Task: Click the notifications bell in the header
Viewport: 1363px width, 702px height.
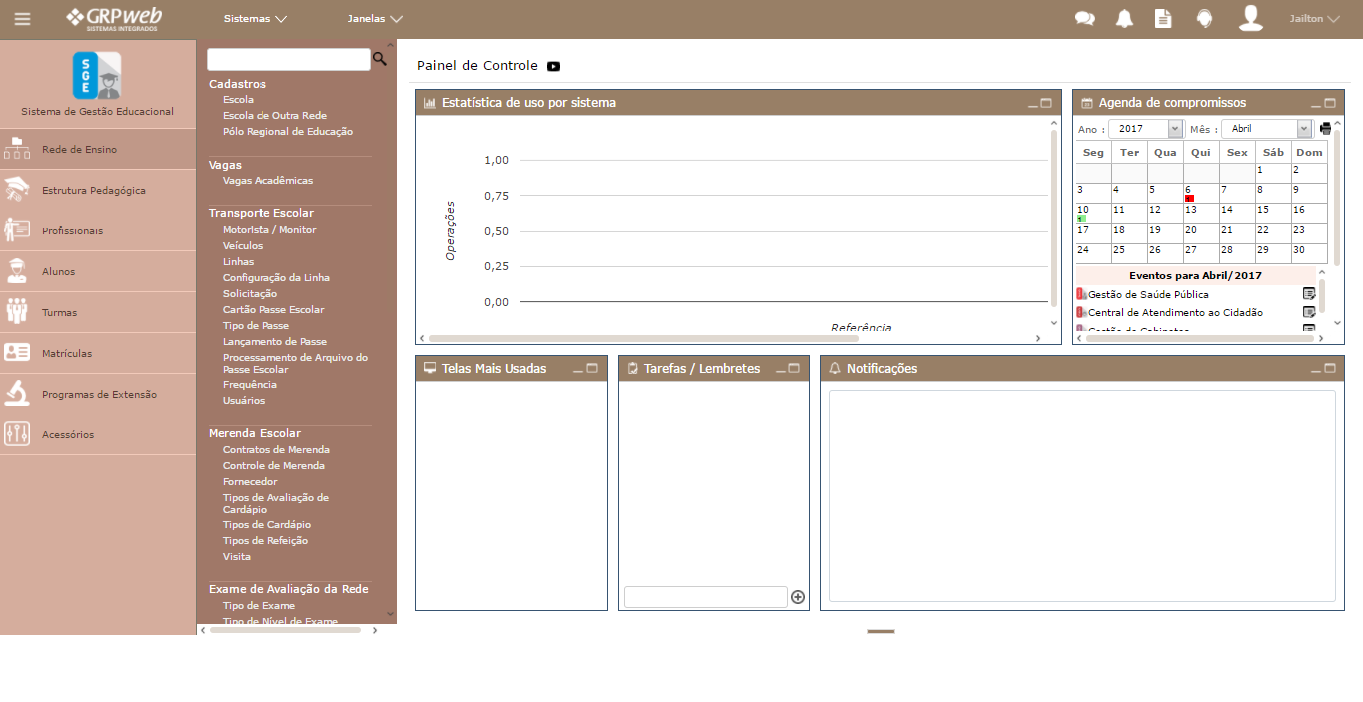Action: click(x=1124, y=19)
